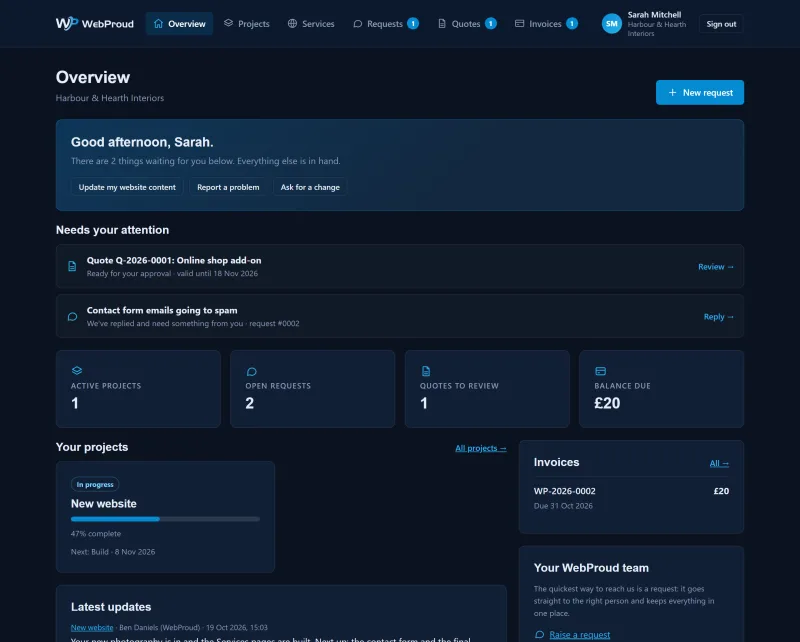The image size is (800, 642).
Task: Click the Requests notification badge
Action: [x=413, y=23]
